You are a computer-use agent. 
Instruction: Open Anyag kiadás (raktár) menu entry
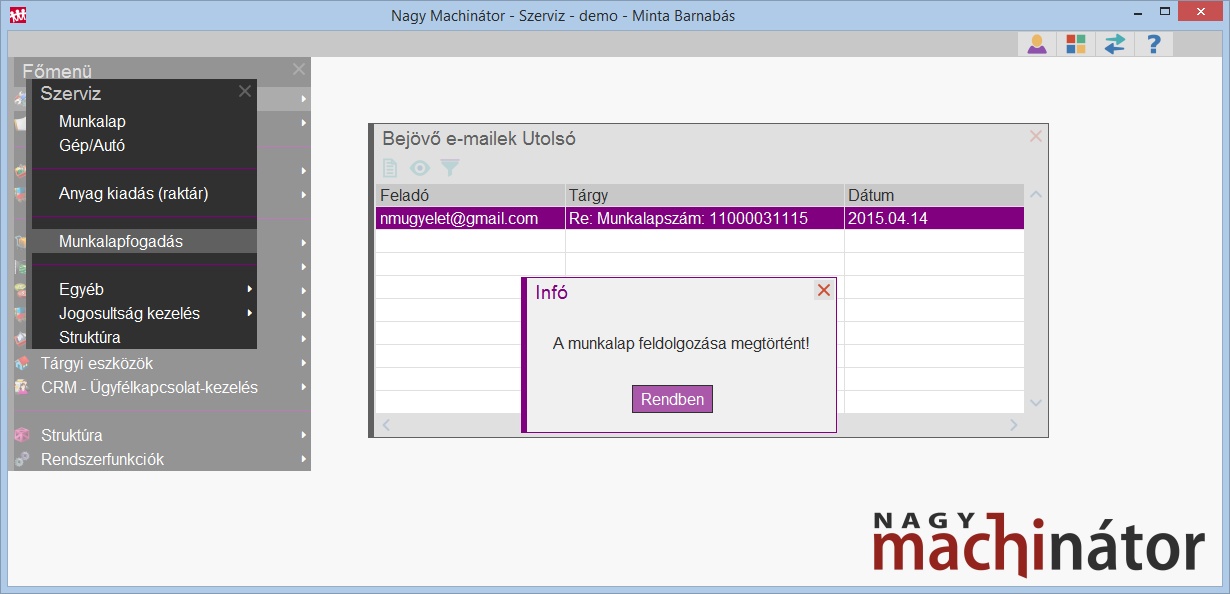(x=134, y=193)
